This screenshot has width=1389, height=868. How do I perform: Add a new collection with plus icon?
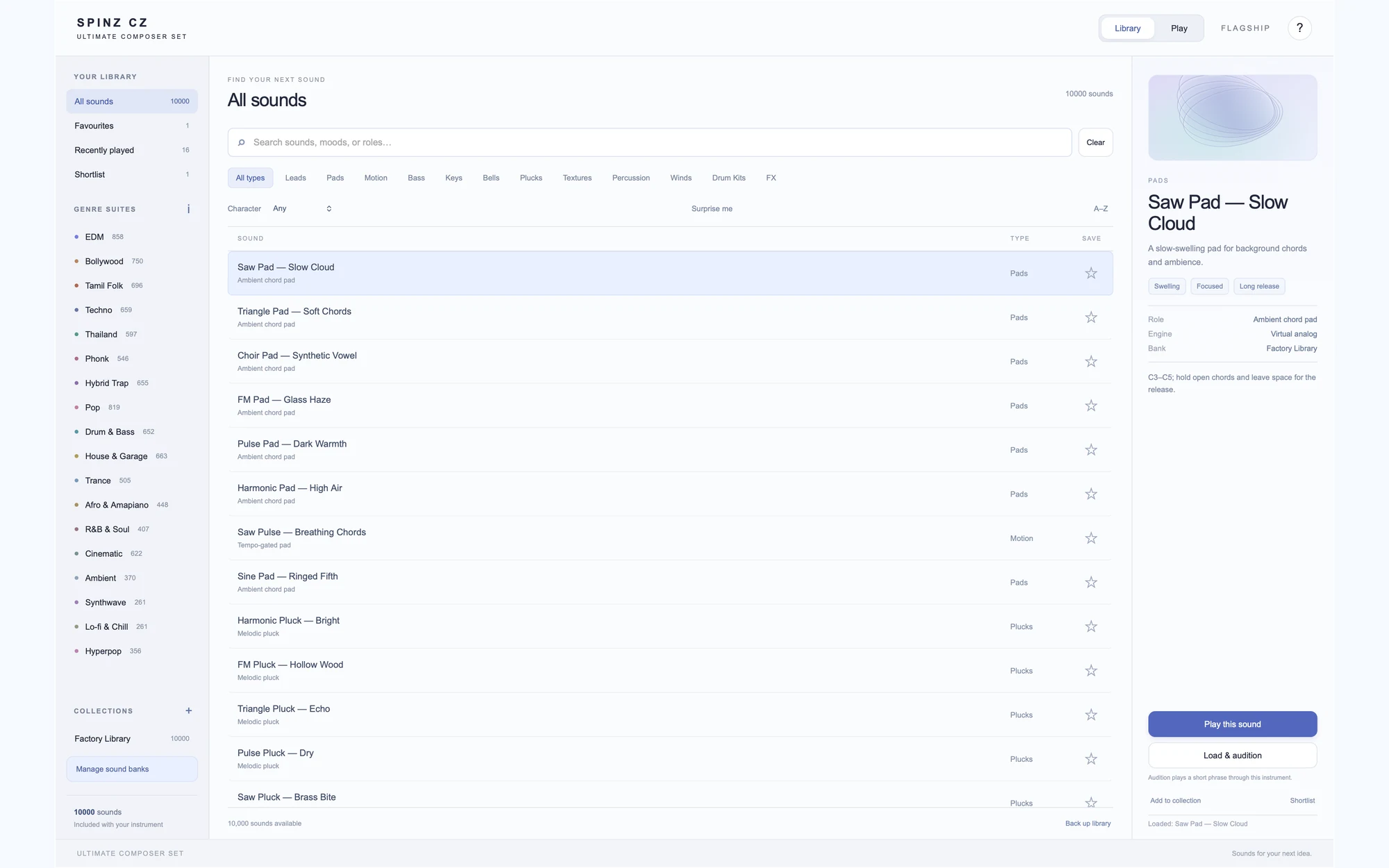pos(188,710)
